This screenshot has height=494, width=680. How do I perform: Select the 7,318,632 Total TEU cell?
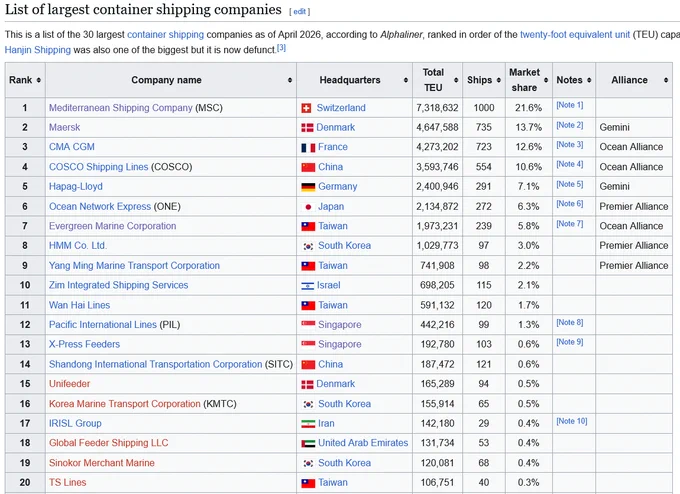click(437, 108)
